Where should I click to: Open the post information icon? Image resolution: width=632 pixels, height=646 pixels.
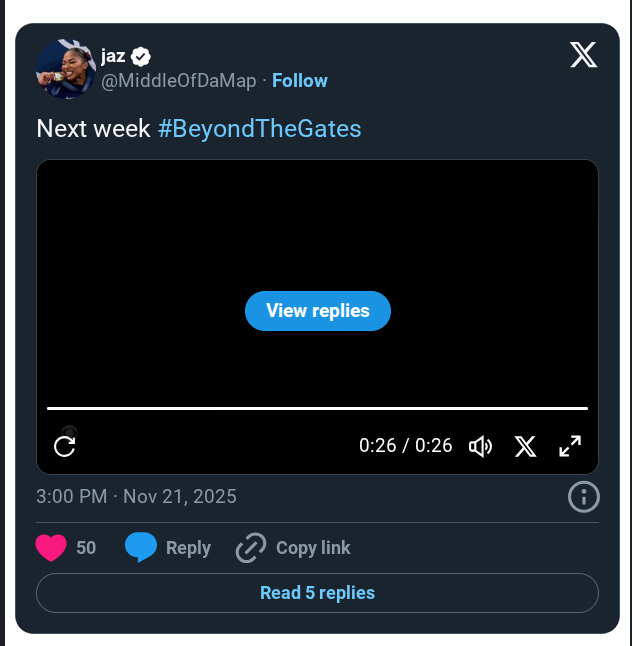click(x=583, y=497)
